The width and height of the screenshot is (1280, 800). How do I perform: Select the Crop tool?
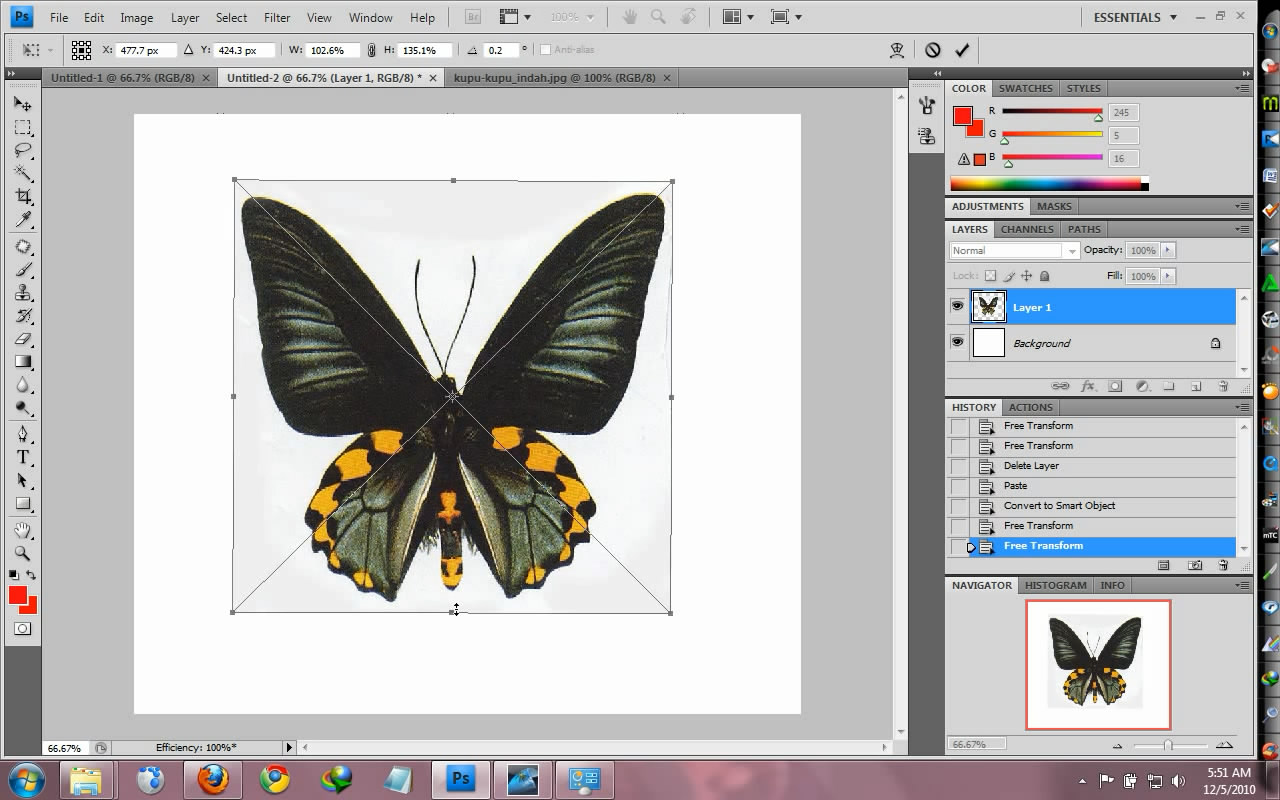(x=22, y=197)
